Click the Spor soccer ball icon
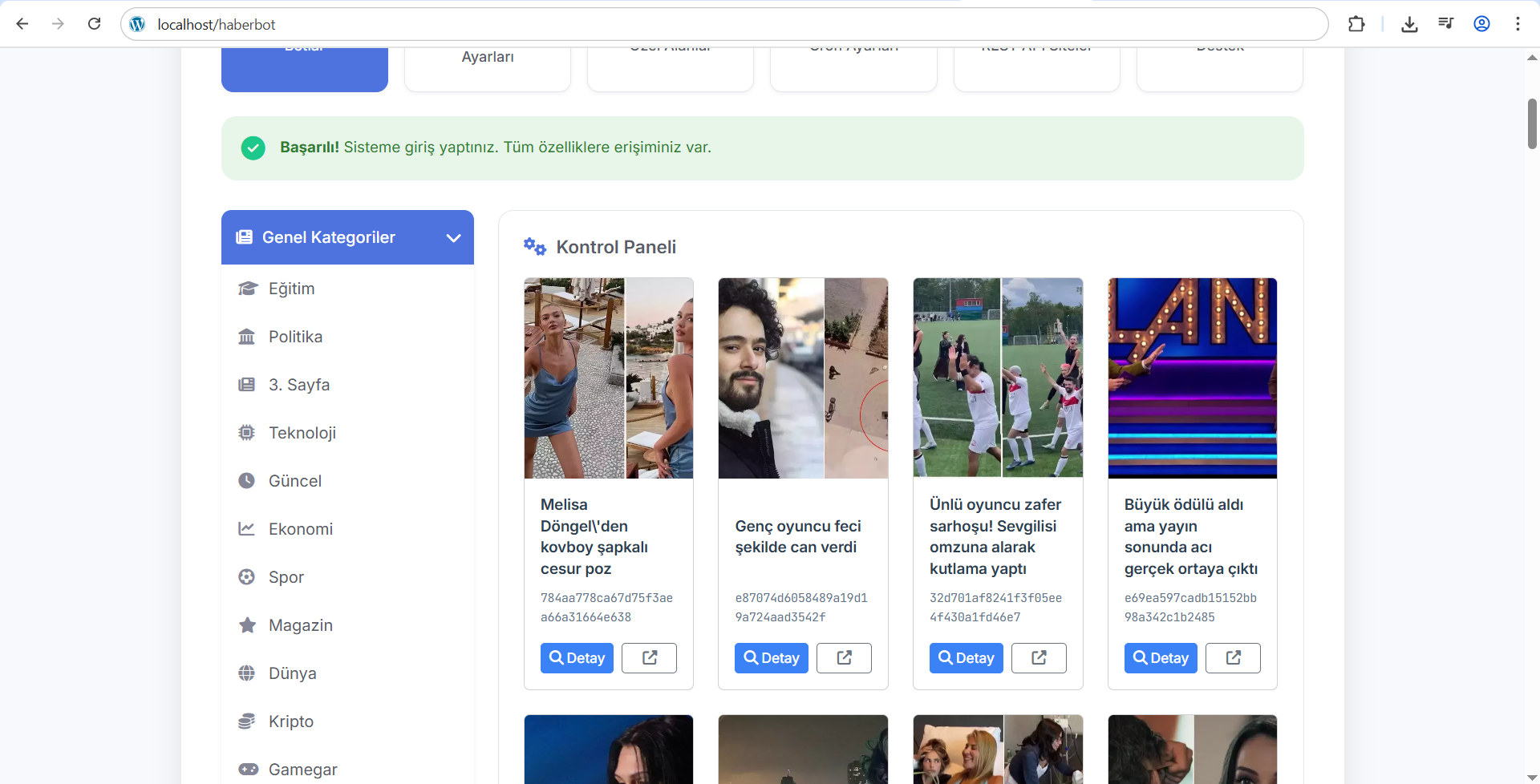Image resolution: width=1540 pixels, height=784 pixels. click(247, 577)
